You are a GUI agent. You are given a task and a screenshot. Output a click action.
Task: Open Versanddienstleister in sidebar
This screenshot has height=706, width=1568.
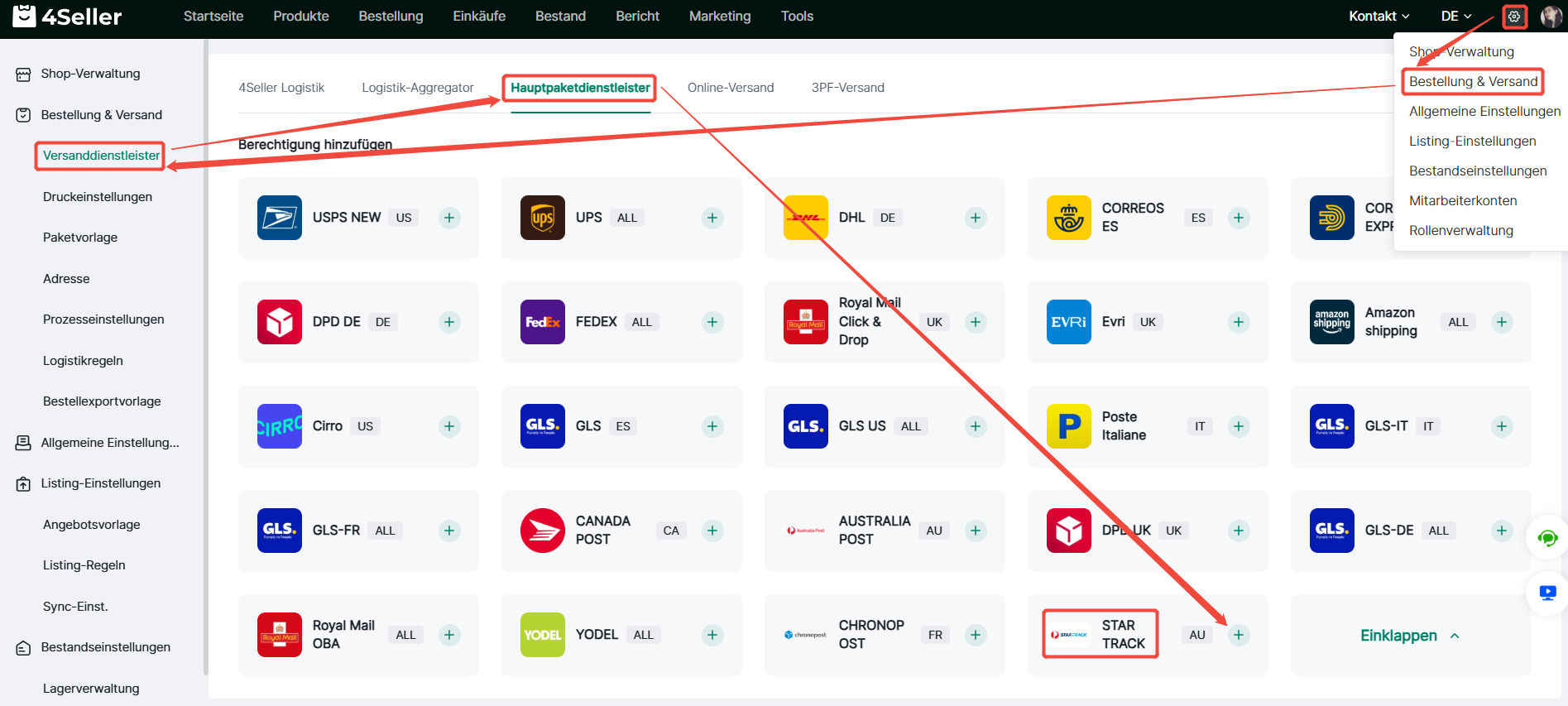click(101, 156)
